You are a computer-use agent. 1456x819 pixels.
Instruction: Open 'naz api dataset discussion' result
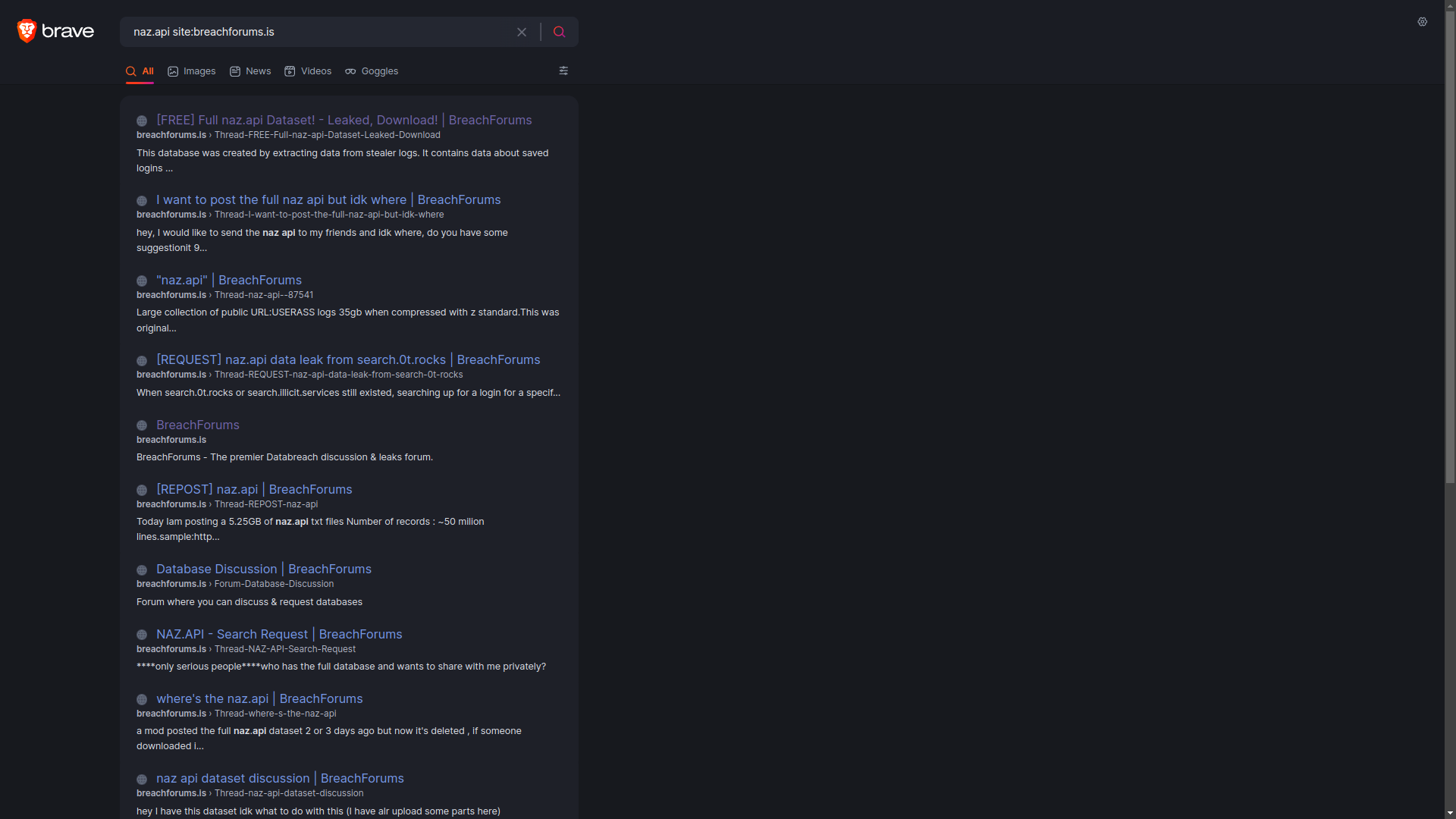(x=280, y=778)
